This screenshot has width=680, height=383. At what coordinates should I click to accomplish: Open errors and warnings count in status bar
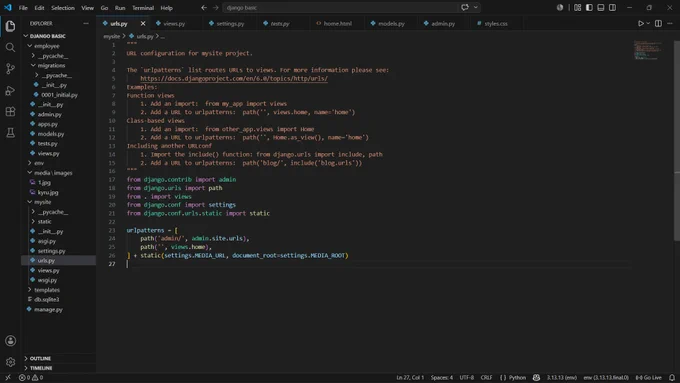click(31, 377)
